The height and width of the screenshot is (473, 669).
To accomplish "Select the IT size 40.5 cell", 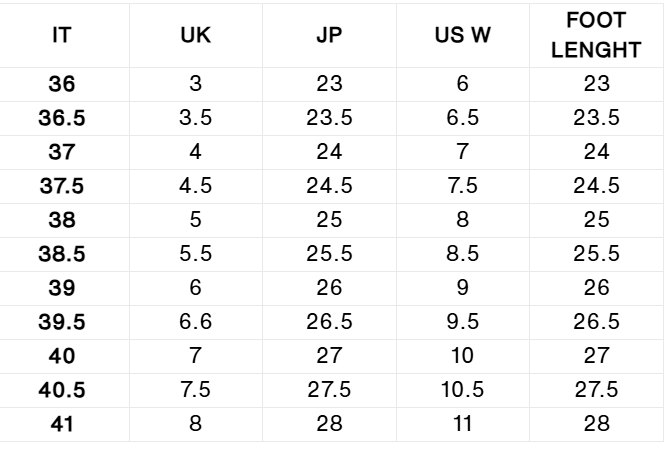I will (61, 390).
